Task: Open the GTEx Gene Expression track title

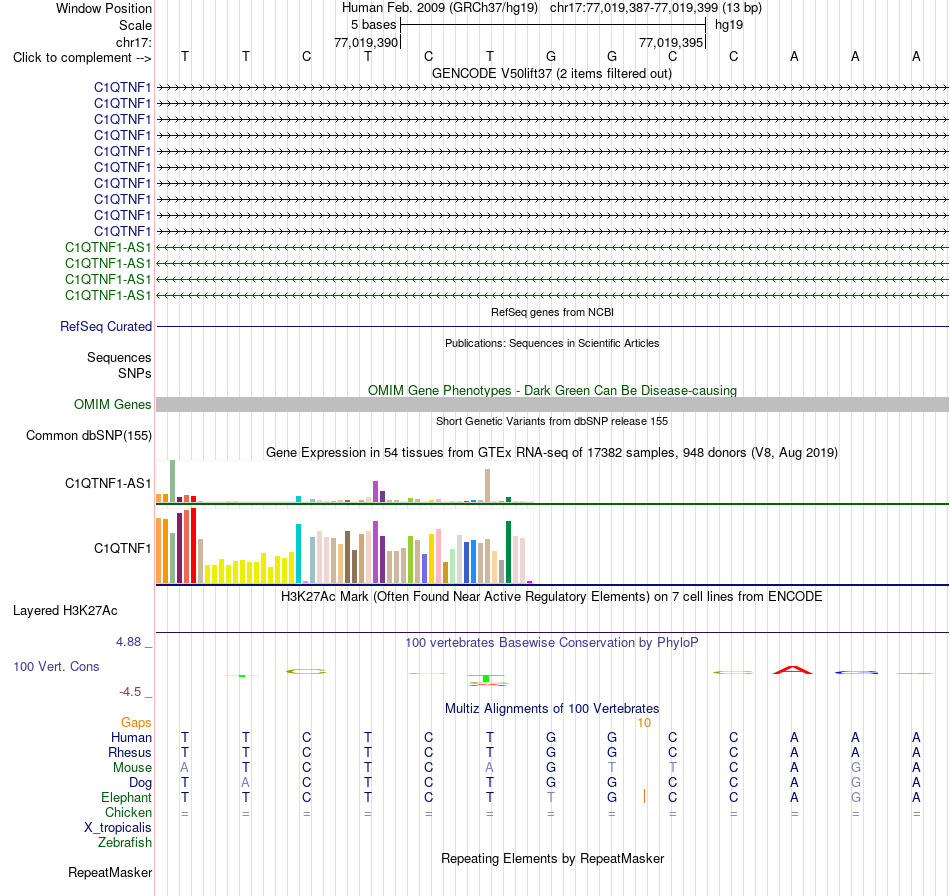Action: [x=552, y=453]
